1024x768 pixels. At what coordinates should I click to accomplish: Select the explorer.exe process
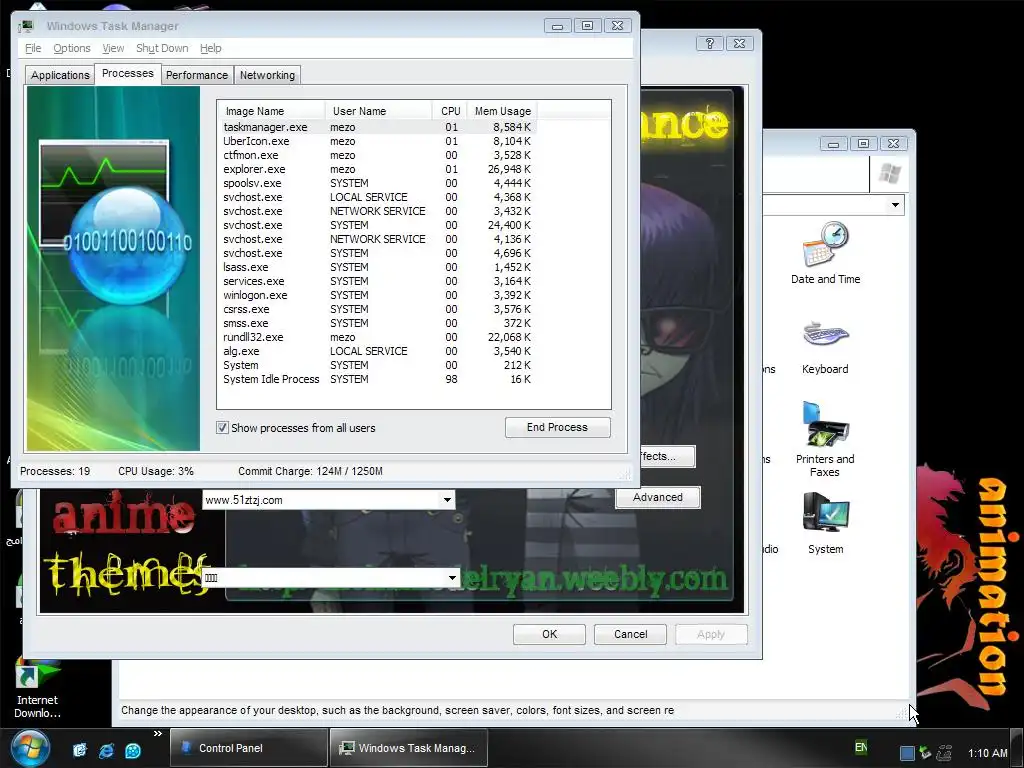(377, 169)
